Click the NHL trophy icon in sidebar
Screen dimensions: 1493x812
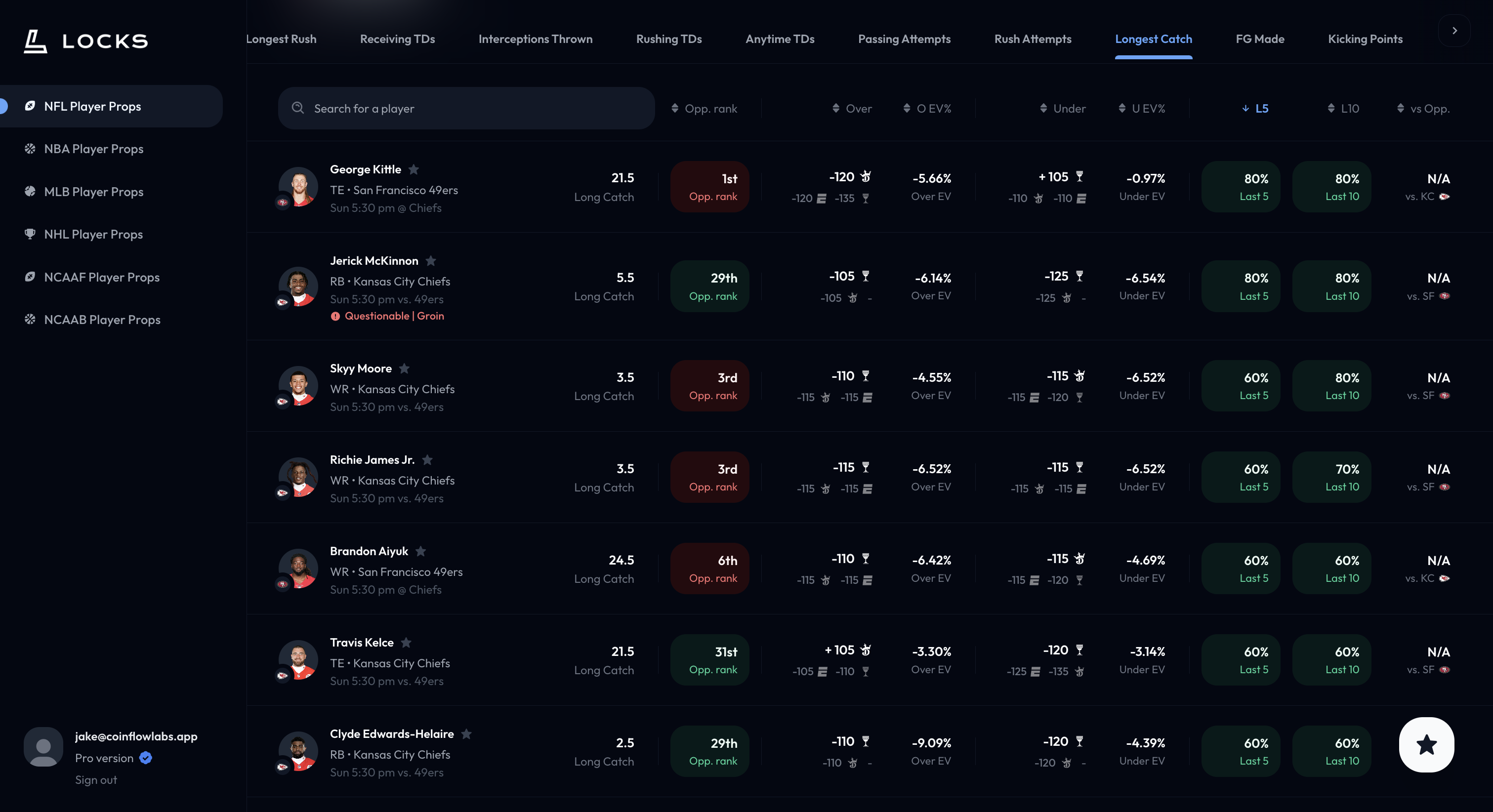[30, 234]
